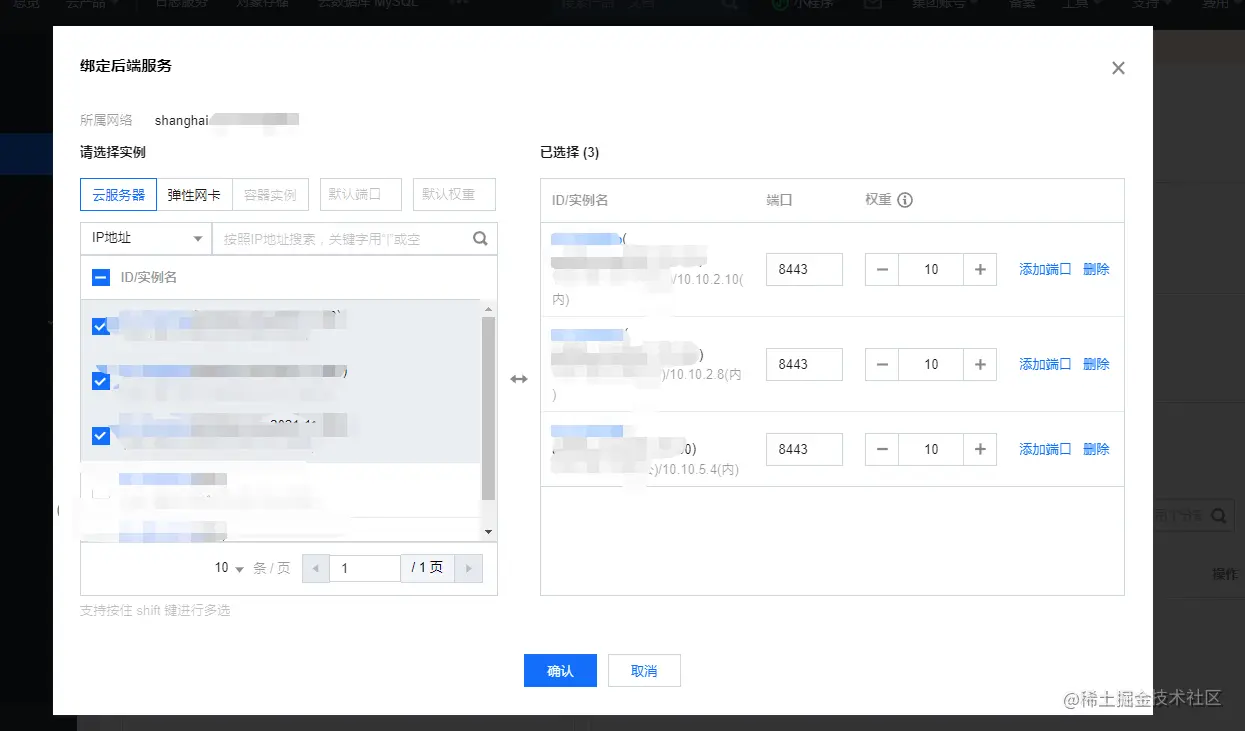
Task: Go to previous page in instance list
Action: point(316,568)
